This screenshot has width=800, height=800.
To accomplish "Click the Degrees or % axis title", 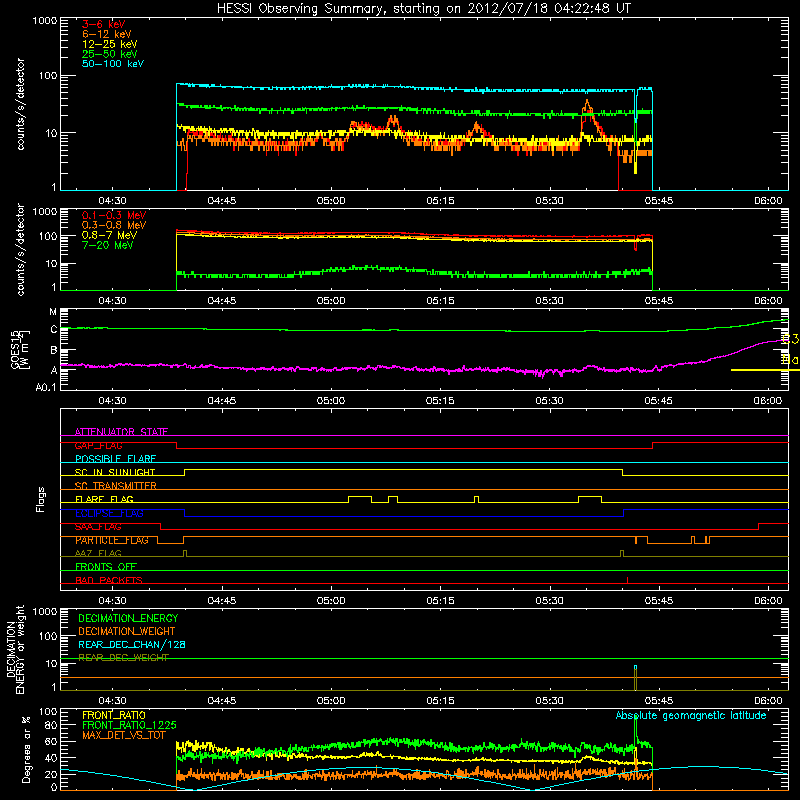I will tap(26, 749).
